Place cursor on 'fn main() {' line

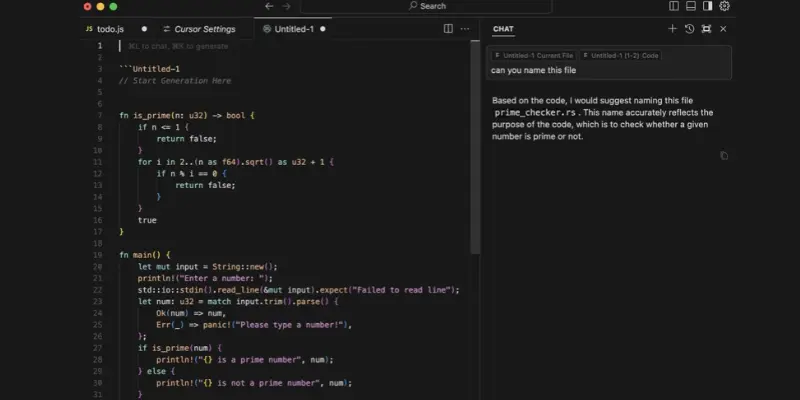145,255
